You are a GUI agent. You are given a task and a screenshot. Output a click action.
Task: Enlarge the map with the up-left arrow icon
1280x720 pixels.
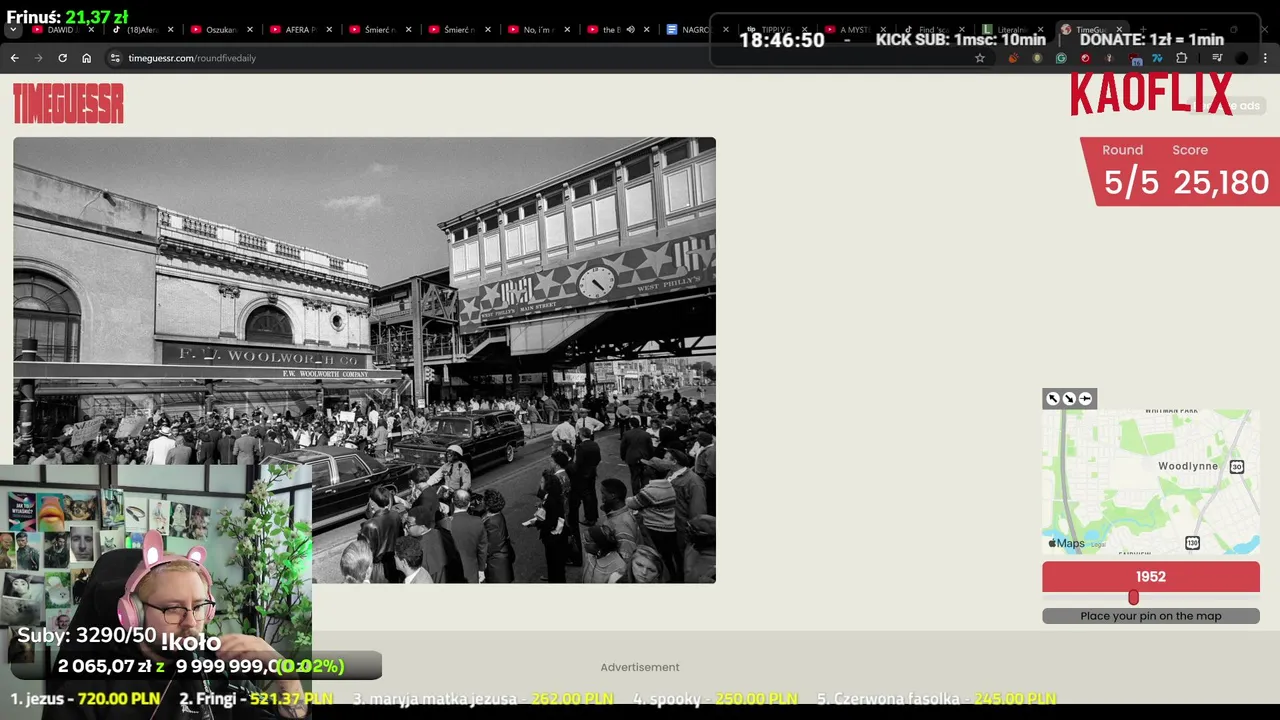pyautogui.click(x=1052, y=399)
